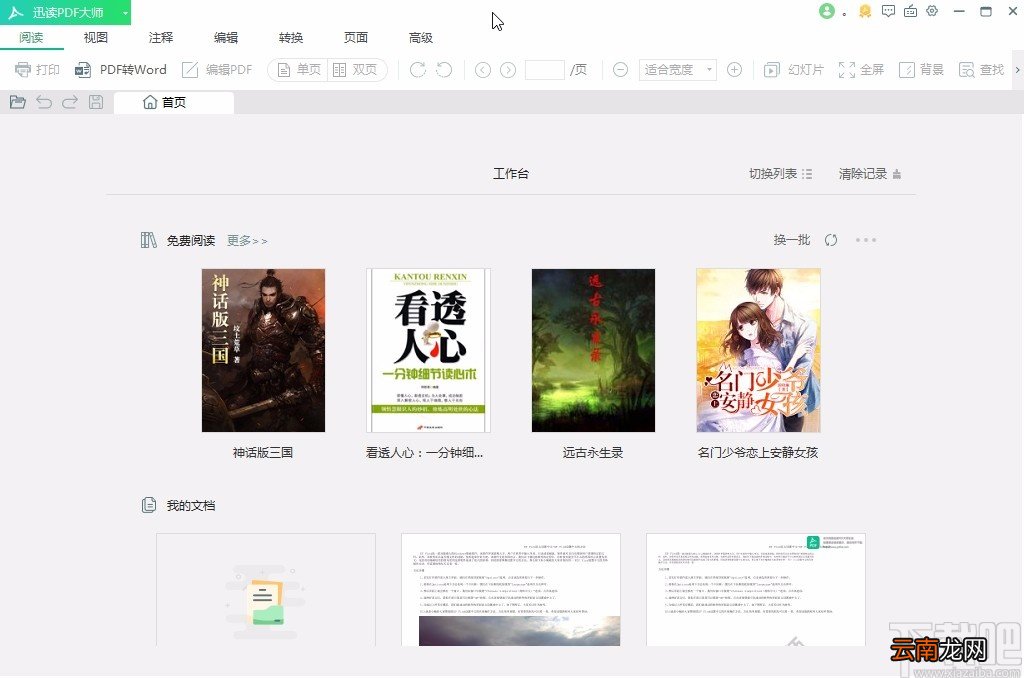Click the robot assistant icon
Viewport: 1024px width, 678px height.
[x=910, y=11]
